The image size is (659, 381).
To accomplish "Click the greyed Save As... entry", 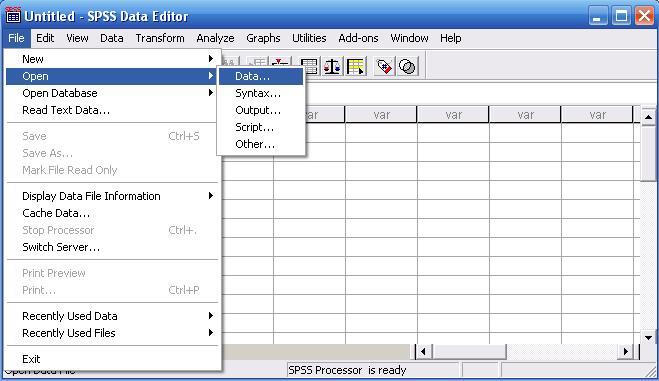I will pos(112,153).
